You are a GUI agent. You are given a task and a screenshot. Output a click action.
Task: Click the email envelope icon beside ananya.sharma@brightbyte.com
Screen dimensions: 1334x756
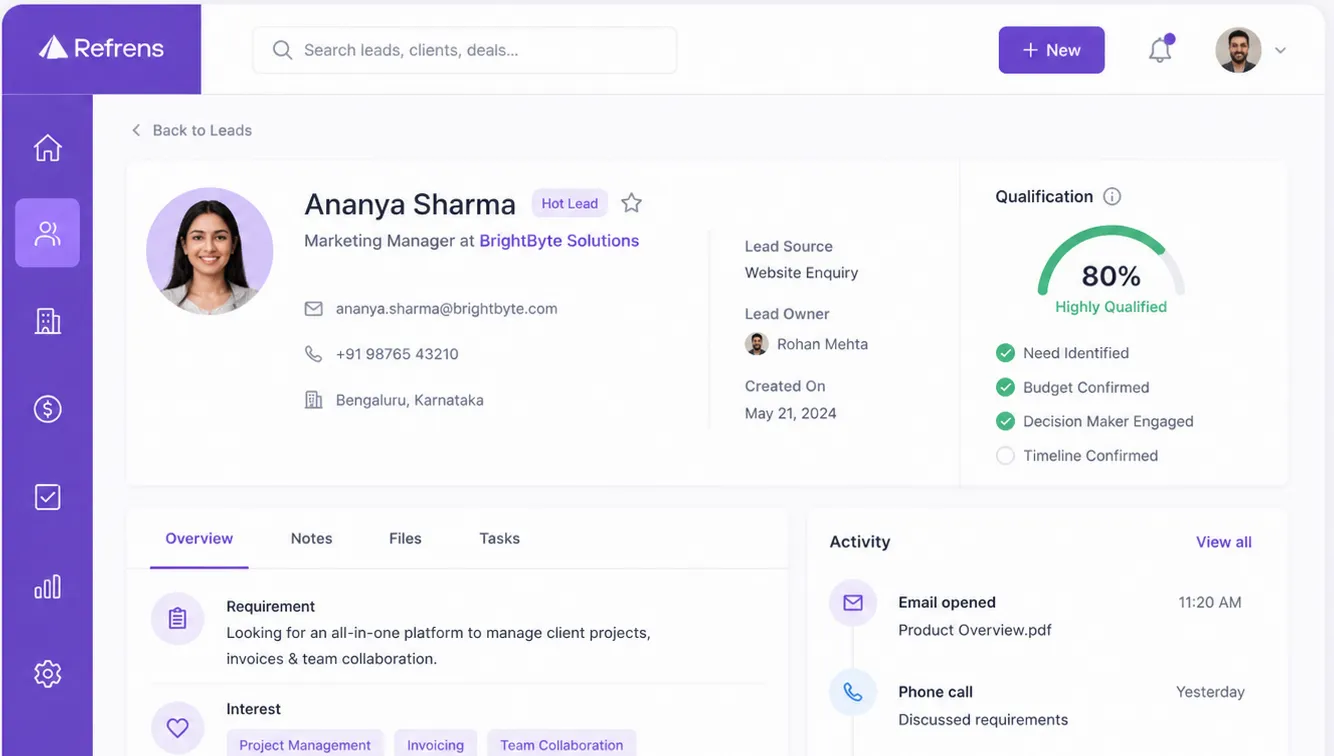click(313, 309)
